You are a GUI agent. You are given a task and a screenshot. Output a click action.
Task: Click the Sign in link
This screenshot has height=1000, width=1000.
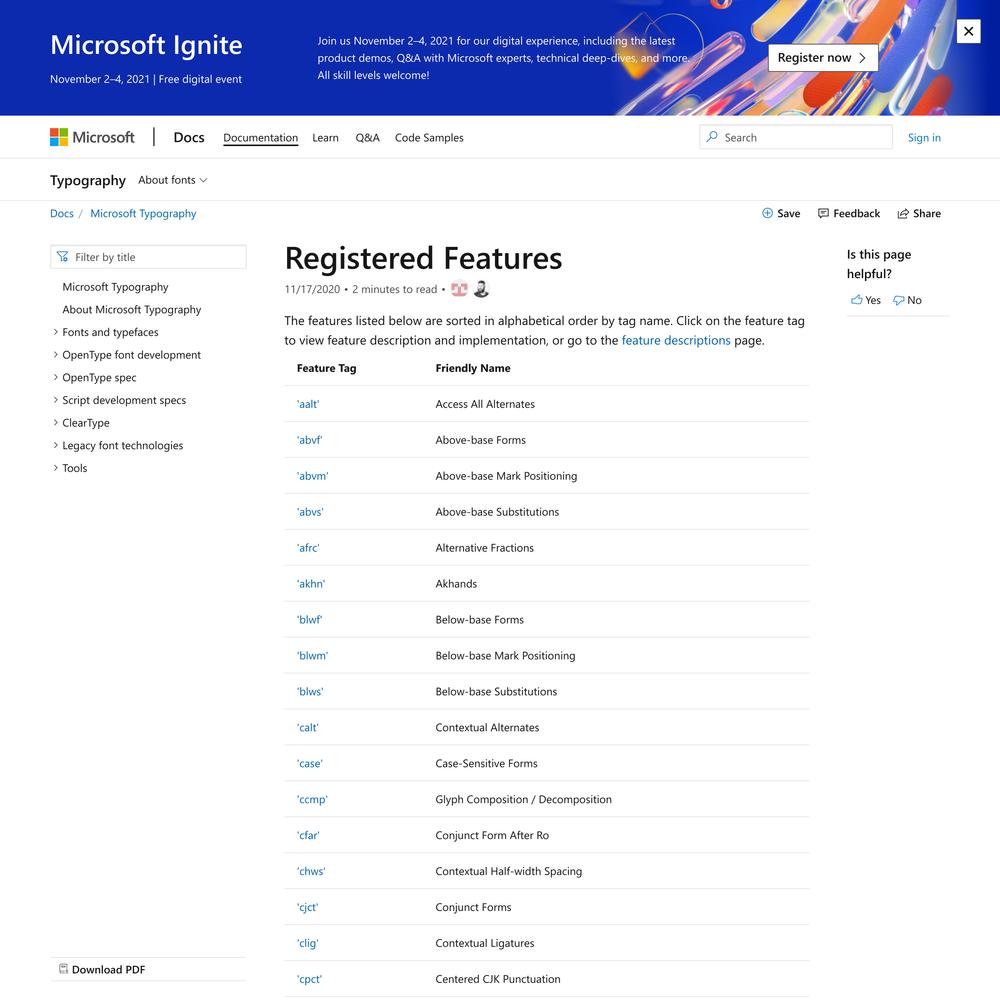coord(924,138)
